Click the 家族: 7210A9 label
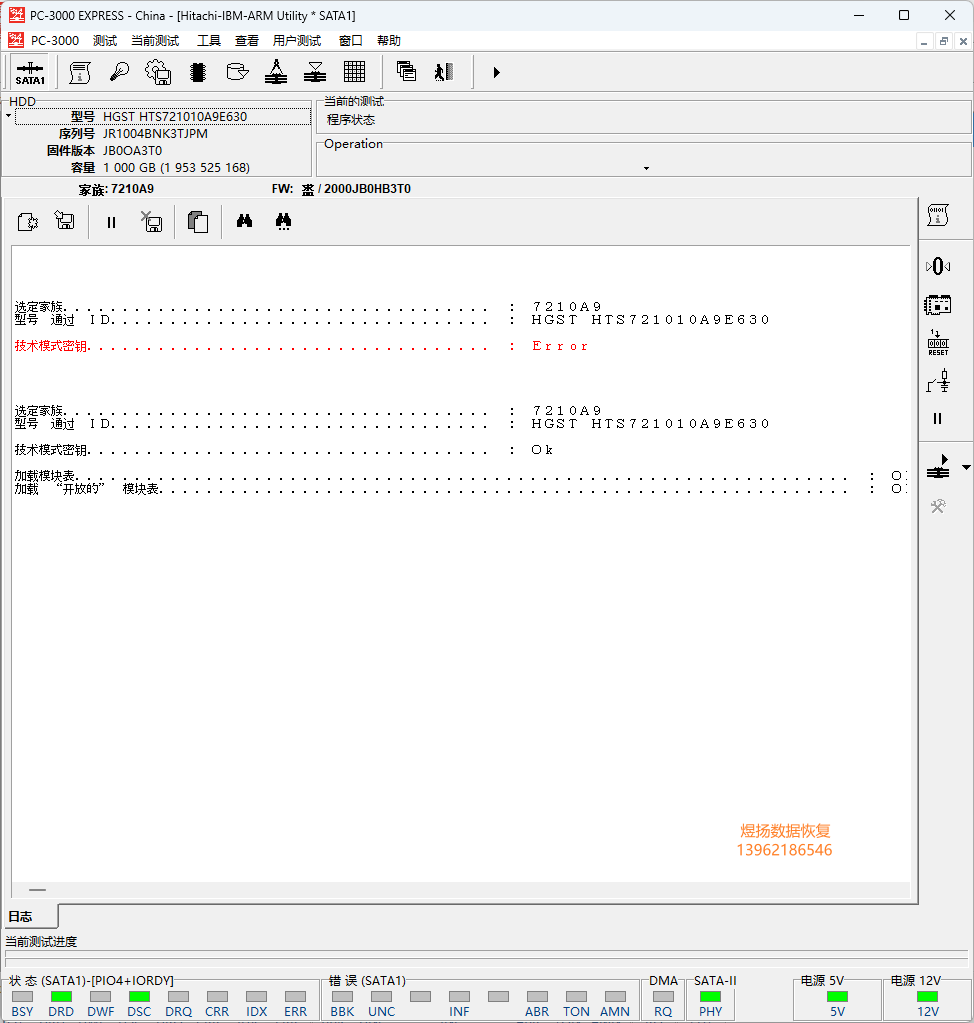The height and width of the screenshot is (1023, 974). pos(116,189)
